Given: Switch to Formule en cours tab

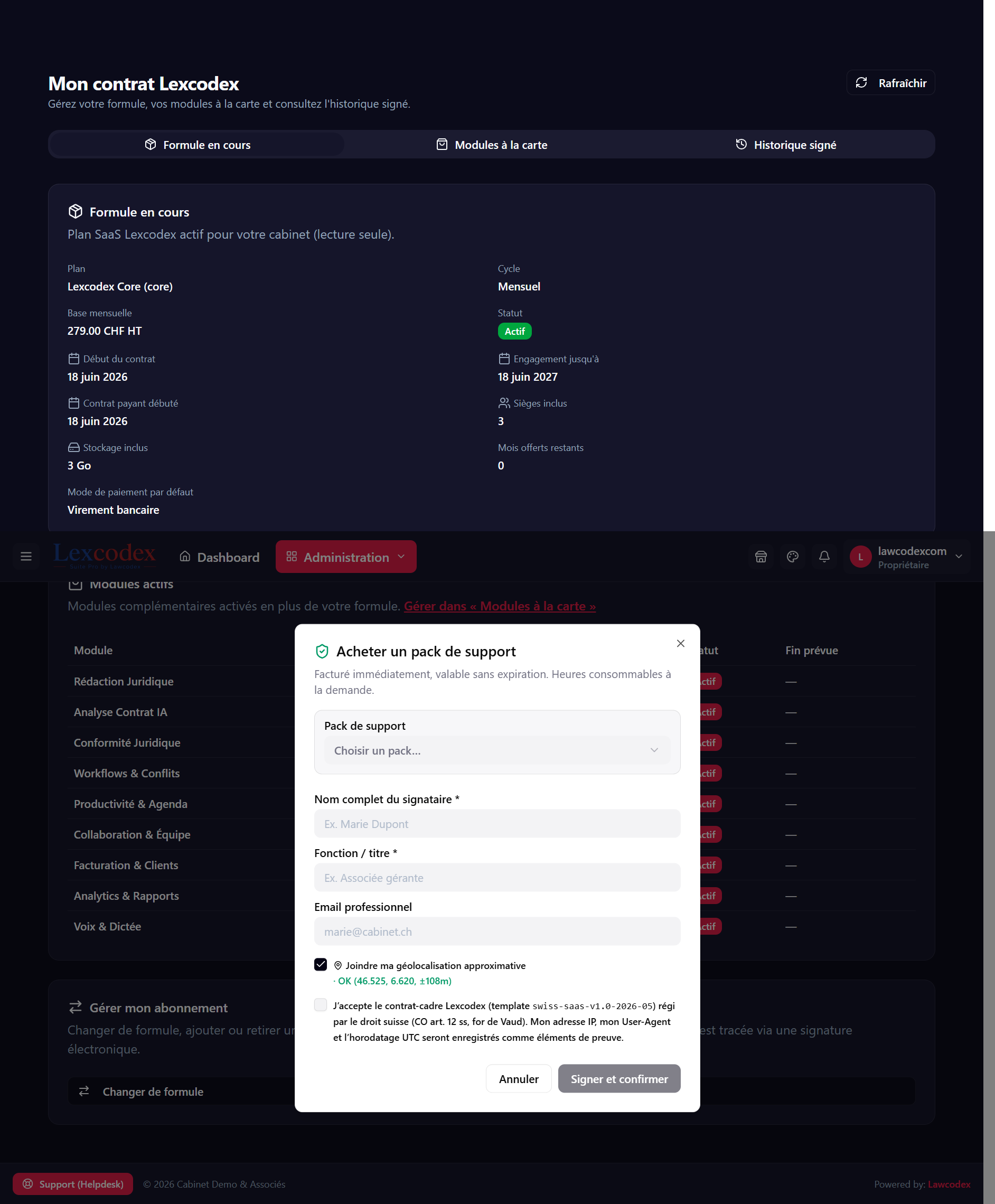Looking at the screenshot, I should click(x=197, y=144).
